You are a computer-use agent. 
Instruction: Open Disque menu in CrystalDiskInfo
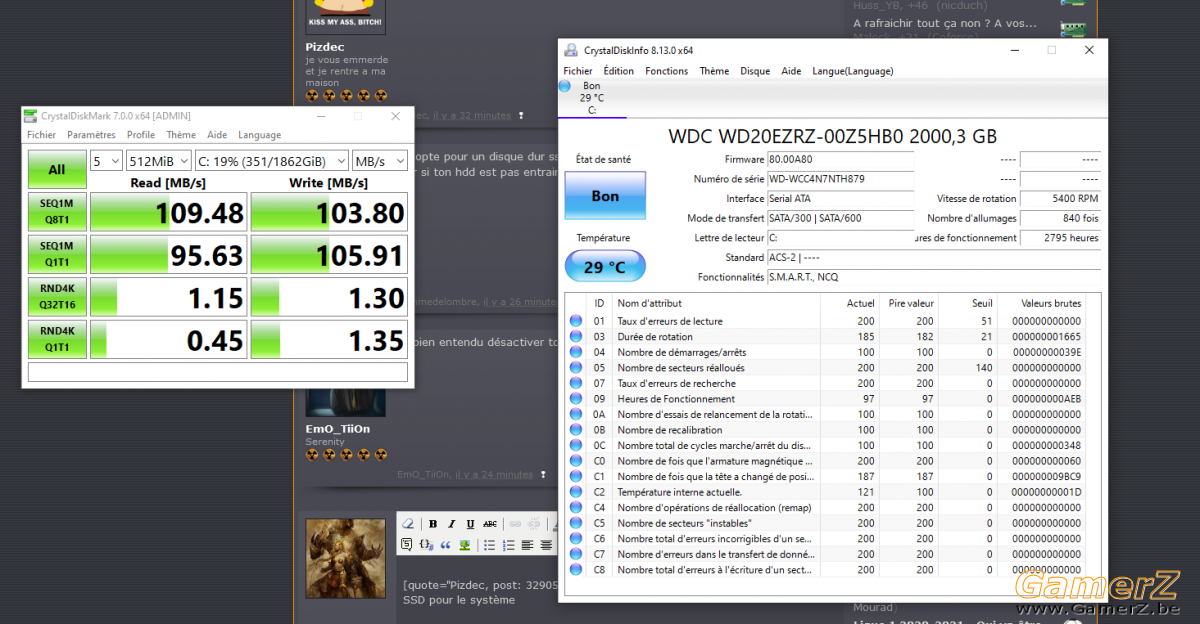[755, 71]
